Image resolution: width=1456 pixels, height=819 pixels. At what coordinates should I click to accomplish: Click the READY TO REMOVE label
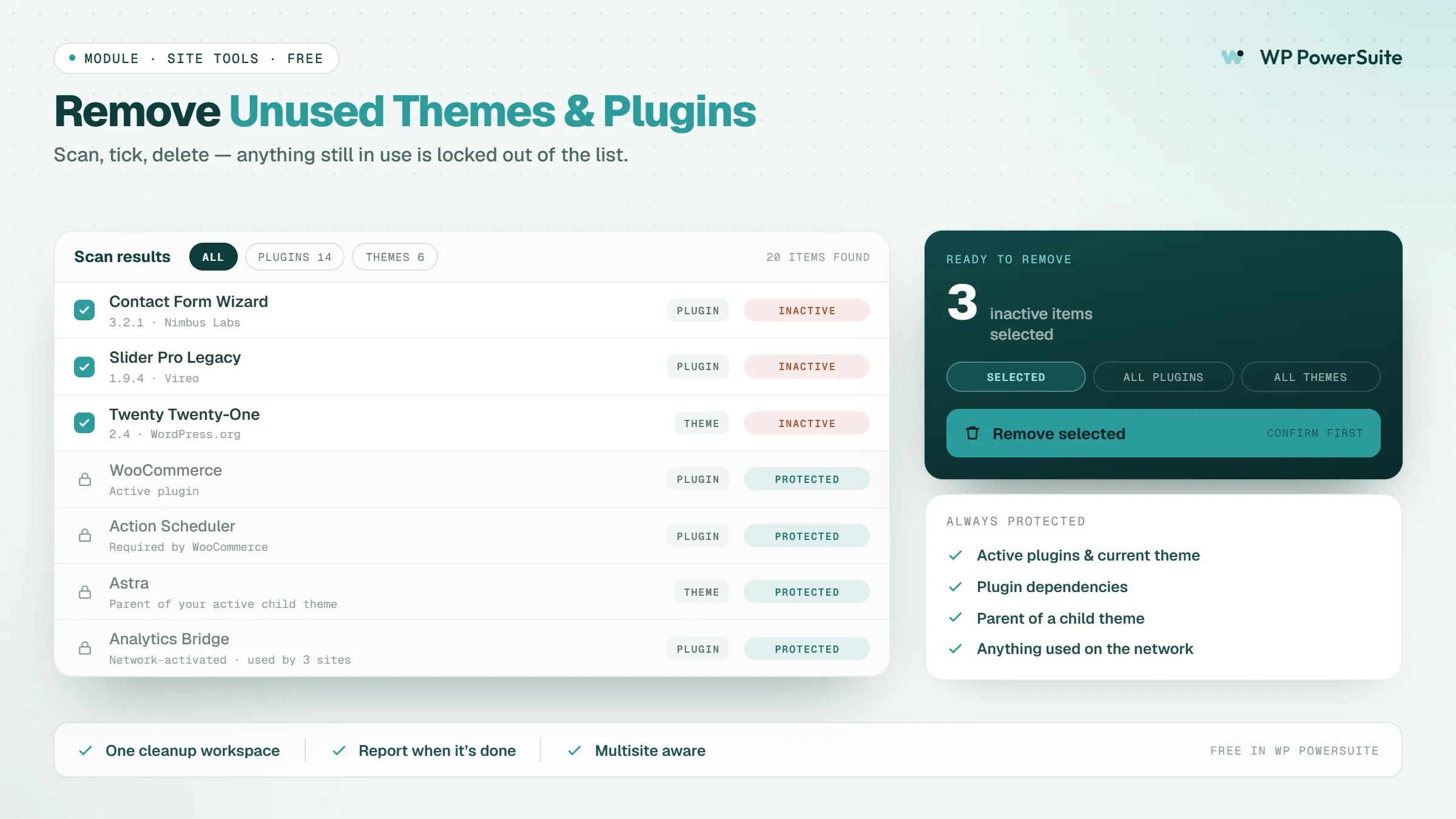click(1009, 260)
